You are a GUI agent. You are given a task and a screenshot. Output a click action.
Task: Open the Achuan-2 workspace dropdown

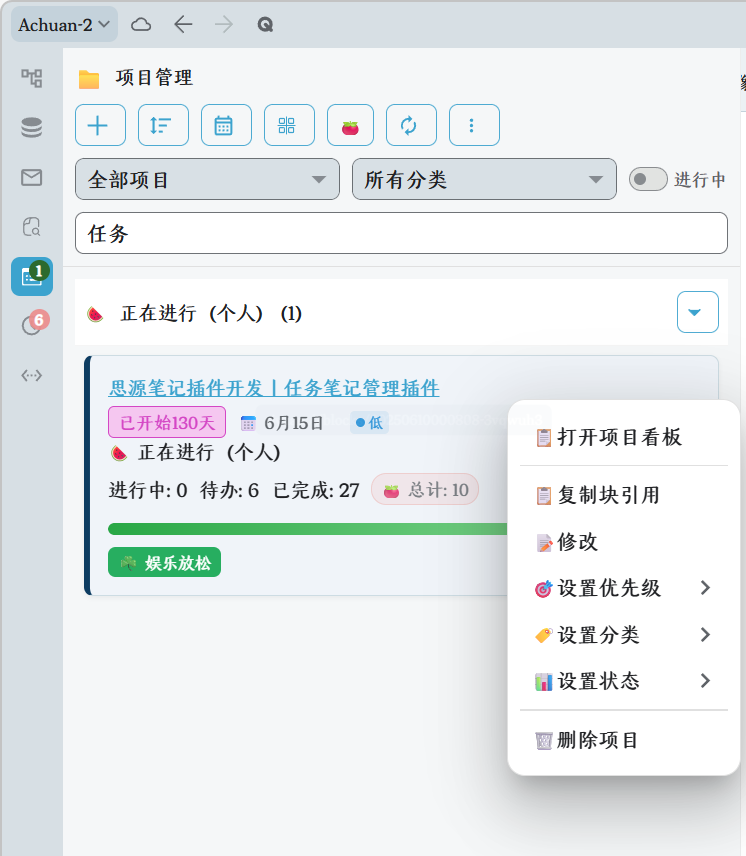click(64, 24)
